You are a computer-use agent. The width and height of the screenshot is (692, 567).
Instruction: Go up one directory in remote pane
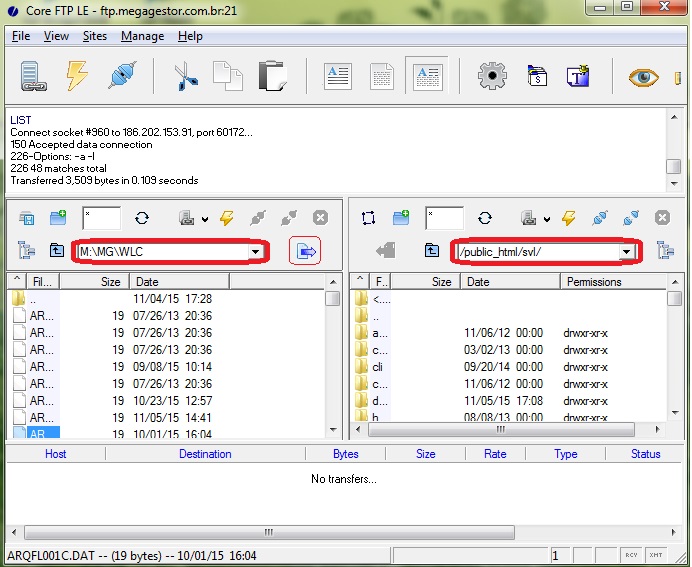pos(431,251)
